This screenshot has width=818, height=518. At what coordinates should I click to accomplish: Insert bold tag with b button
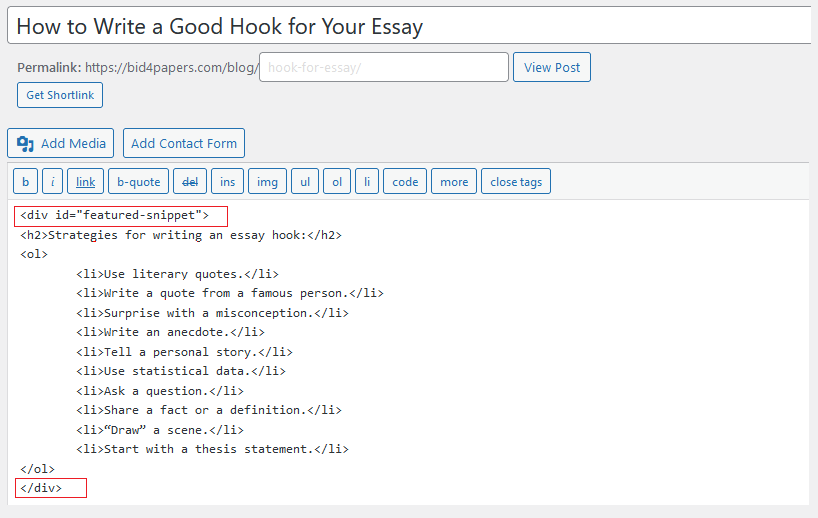[25, 182]
